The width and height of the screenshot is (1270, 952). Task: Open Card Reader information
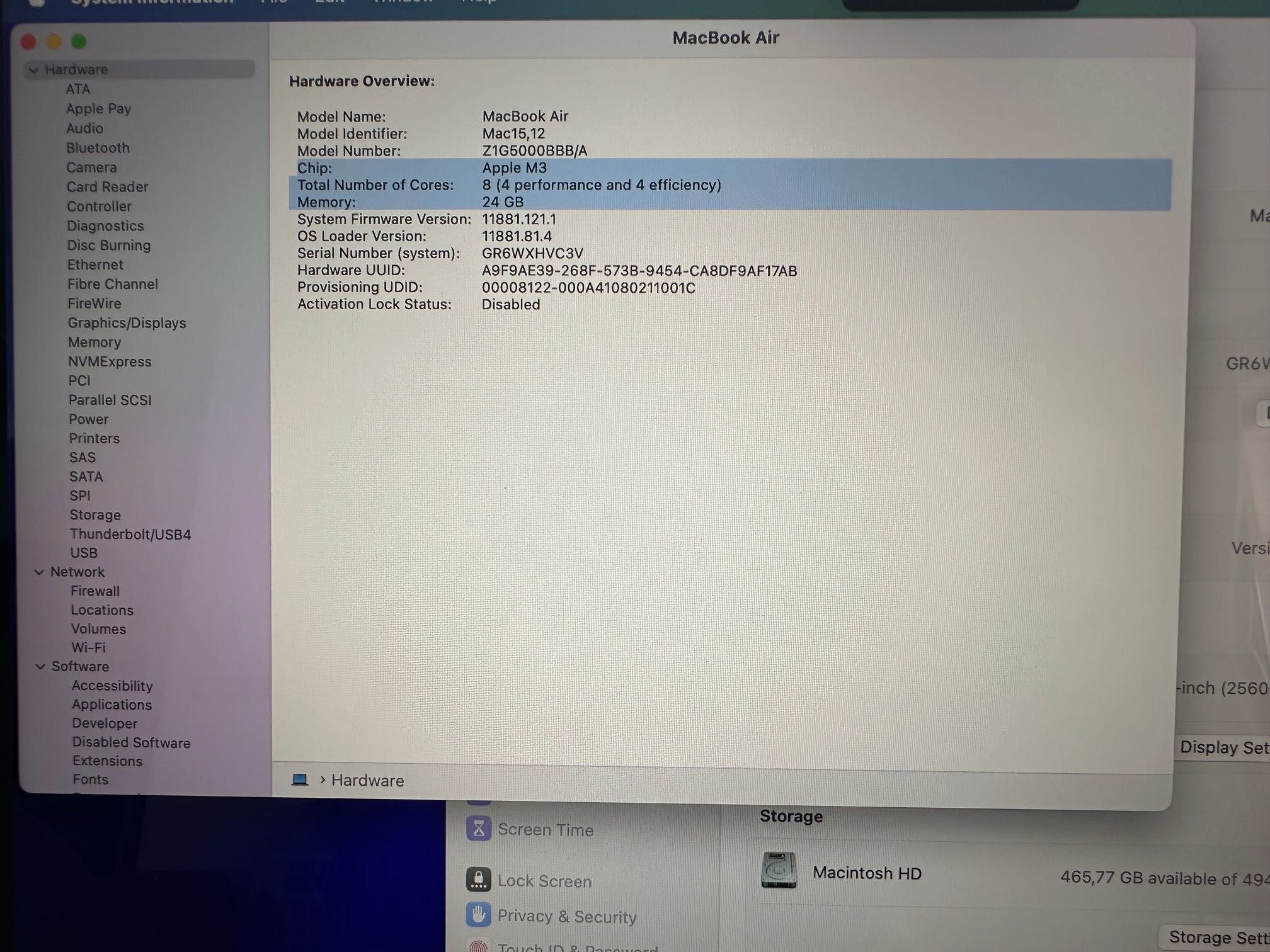[107, 187]
